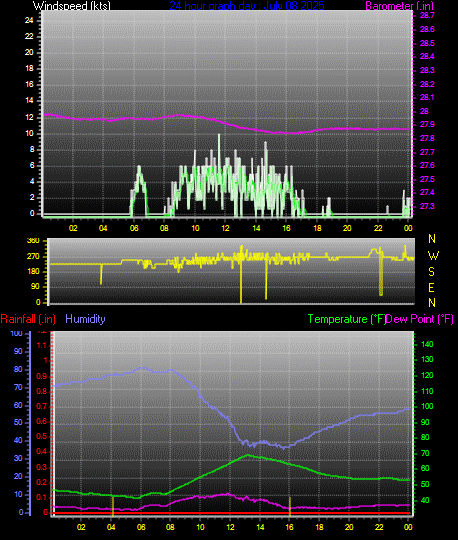The width and height of the screenshot is (458, 540).
Task: Click the E compass direction letter
Action: point(431,288)
